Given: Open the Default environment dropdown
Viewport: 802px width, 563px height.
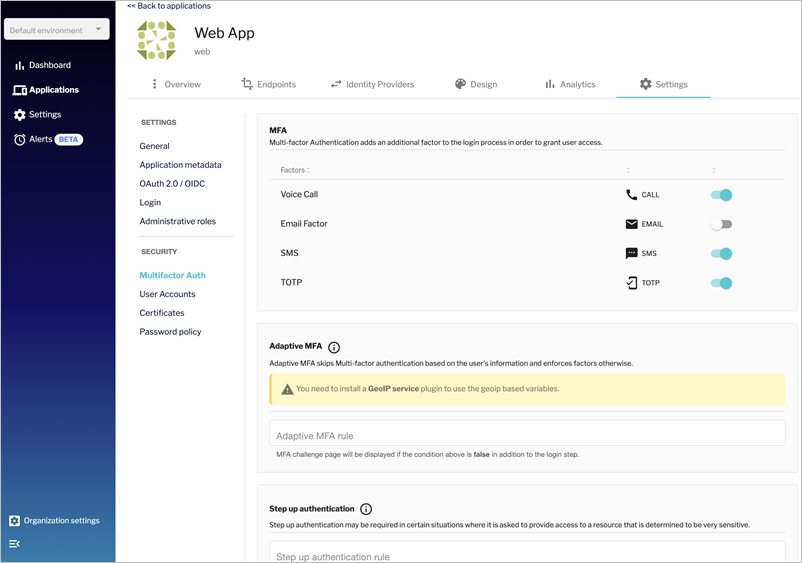Looking at the screenshot, I should 56,30.
